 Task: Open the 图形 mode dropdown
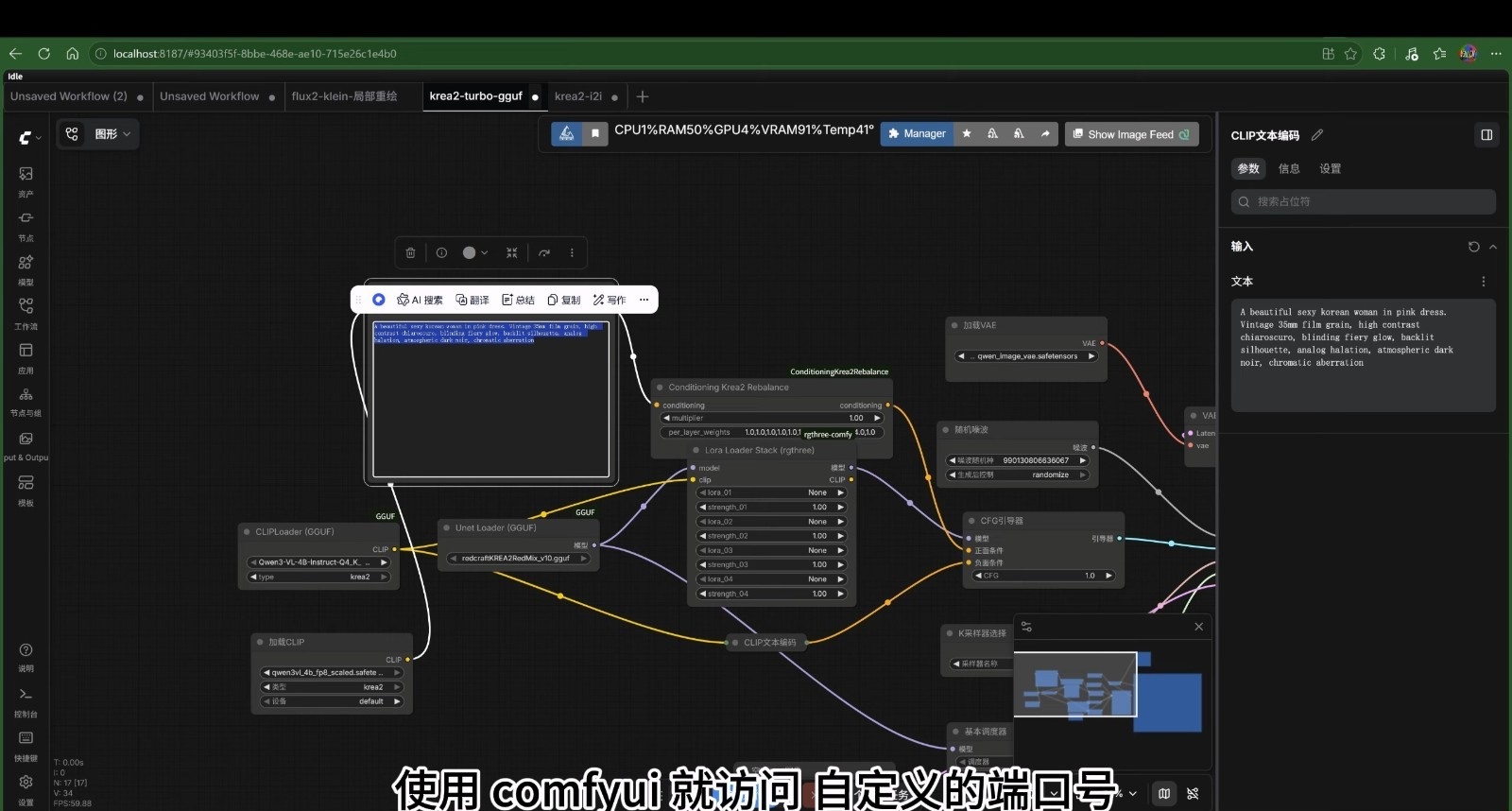tap(98, 134)
